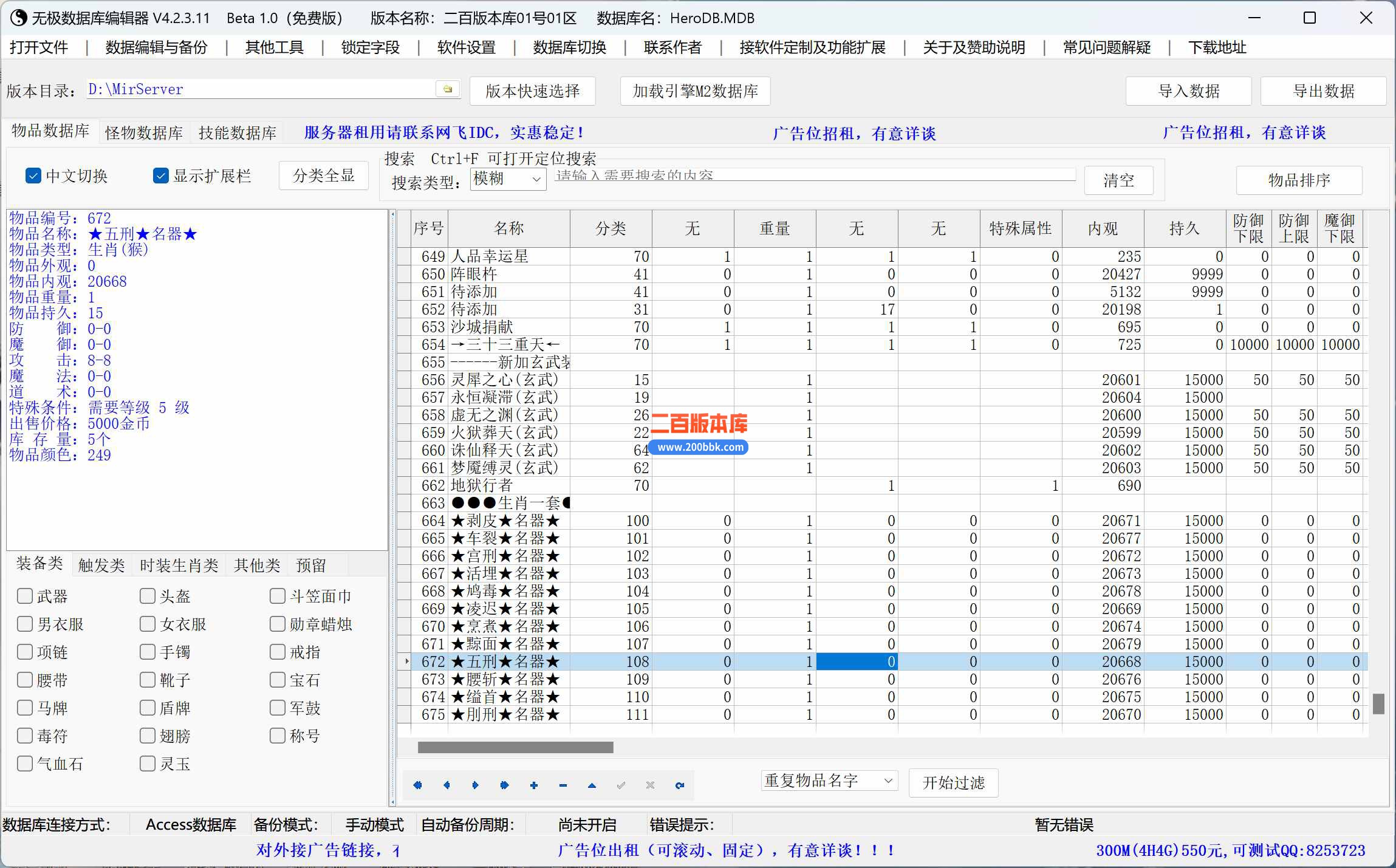Select row 649 人品幸运星
Image resolution: width=1396 pixels, height=868 pixels.
(x=882, y=256)
